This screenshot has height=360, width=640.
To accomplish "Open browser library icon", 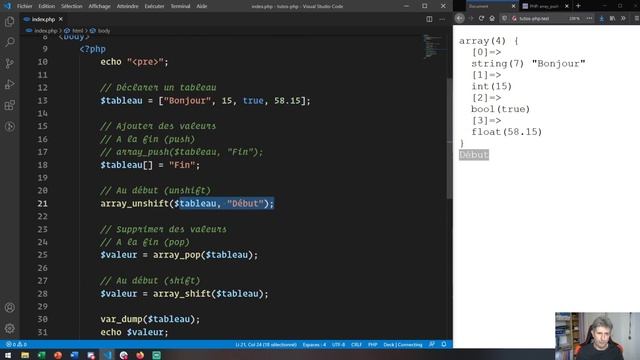I will coord(612,18).
